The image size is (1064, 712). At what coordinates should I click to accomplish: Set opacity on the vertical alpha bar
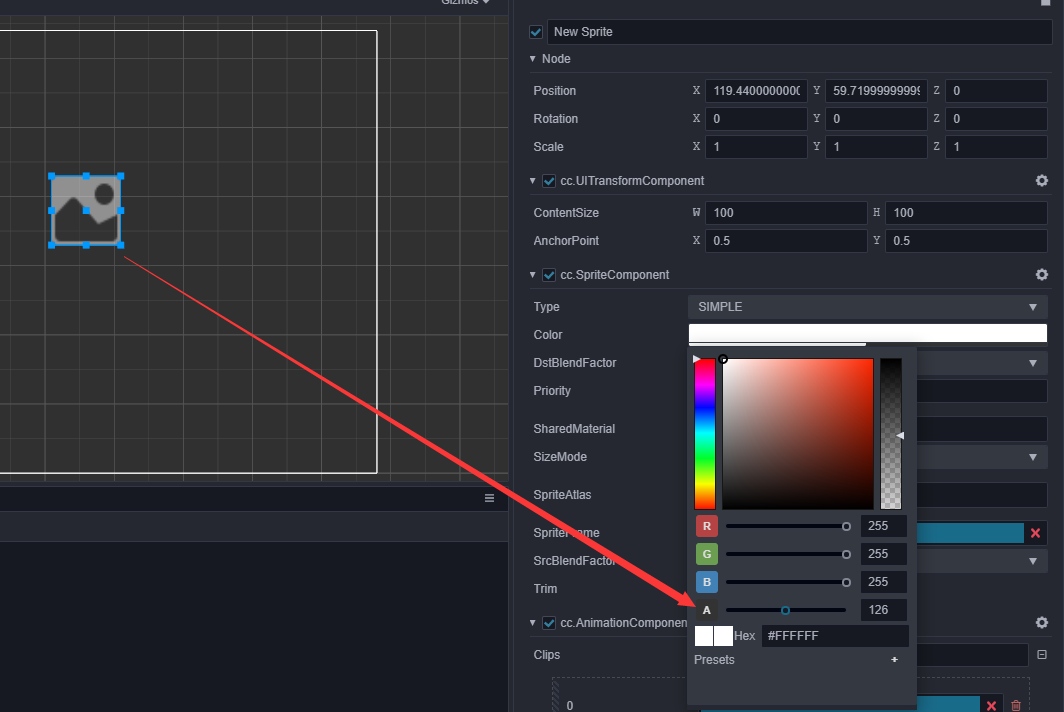[891, 434]
